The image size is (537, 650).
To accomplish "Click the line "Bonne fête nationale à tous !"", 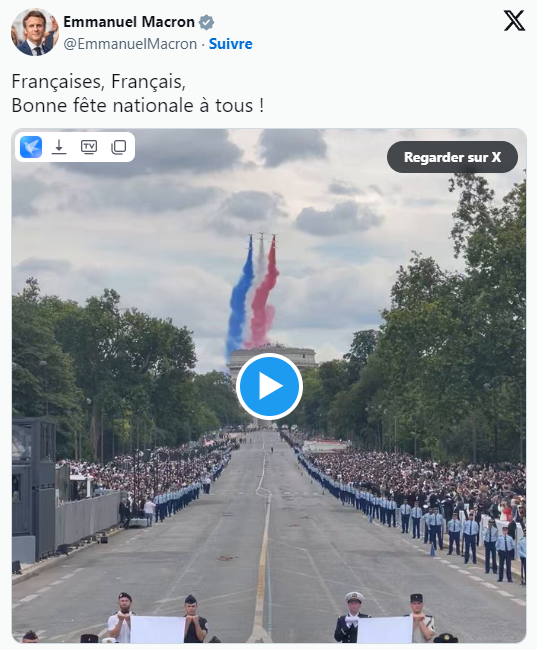I will point(138,105).
